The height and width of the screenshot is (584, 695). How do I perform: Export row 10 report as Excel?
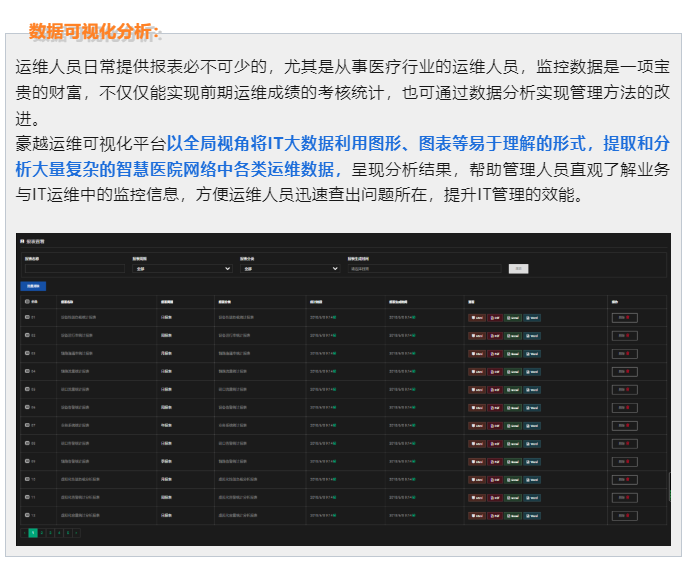click(x=513, y=478)
